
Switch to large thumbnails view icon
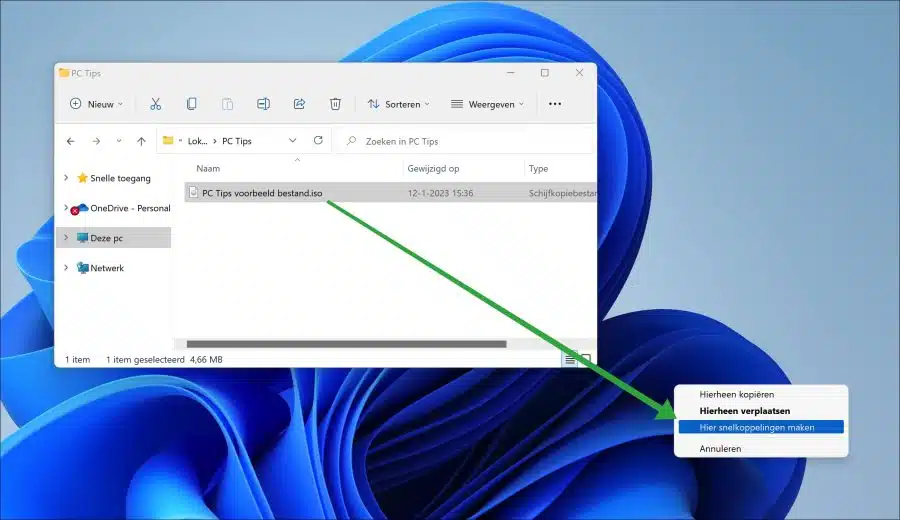(585, 360)
